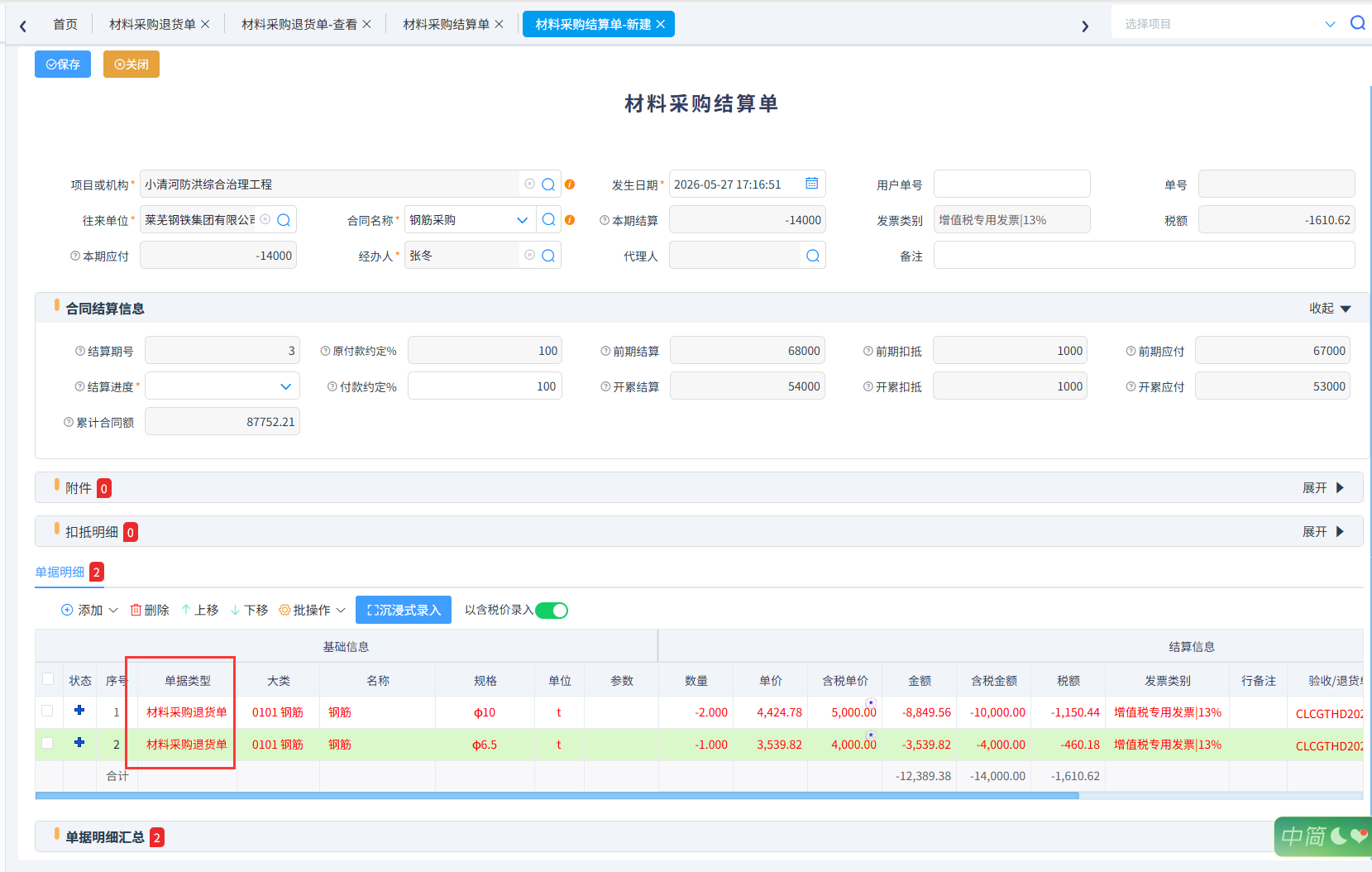The image size is (1372, 872).
Task: Click the orange 关闭 button
Action: click(131, 64)
